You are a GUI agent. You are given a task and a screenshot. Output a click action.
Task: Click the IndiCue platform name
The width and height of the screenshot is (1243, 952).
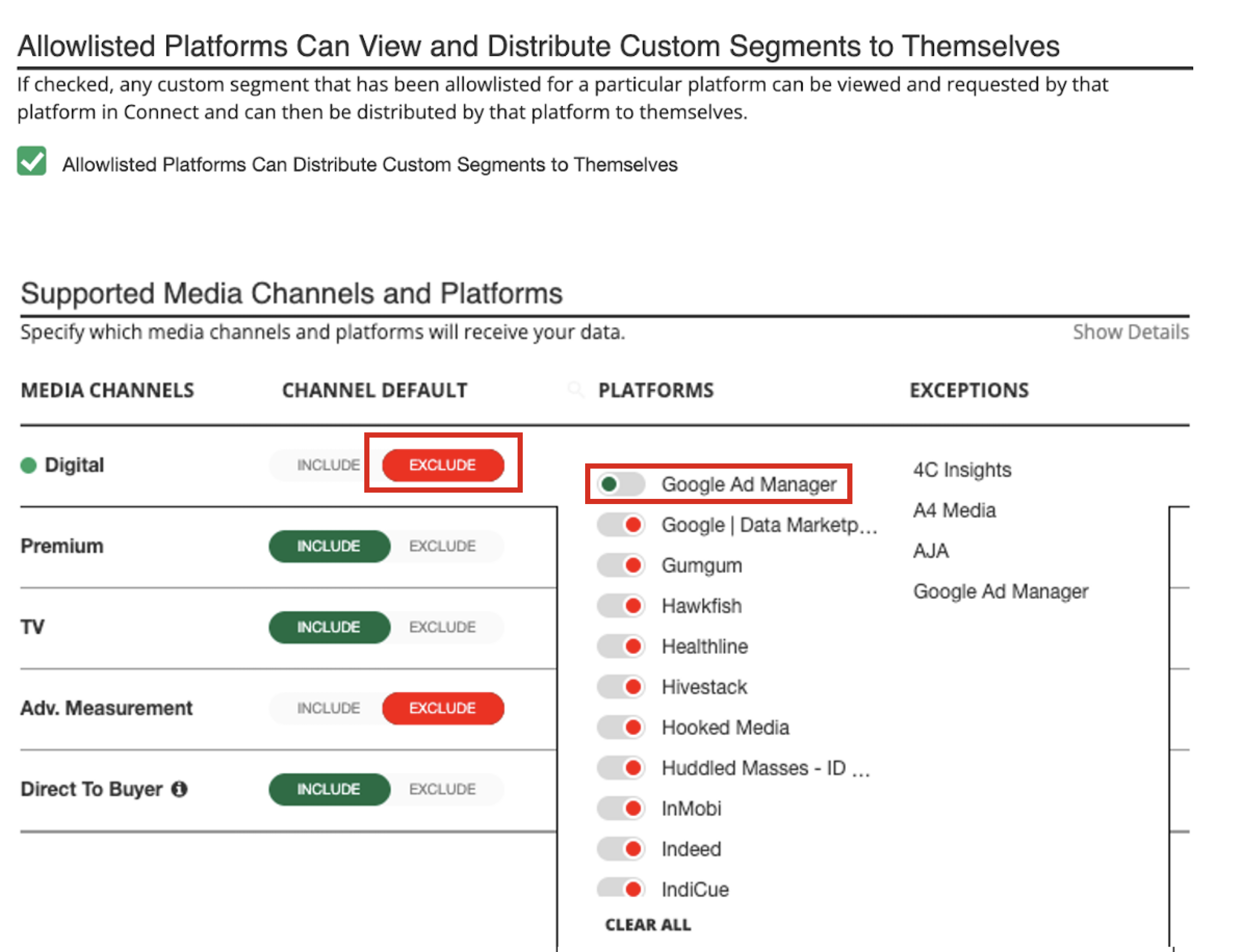[x=695, y=890]
